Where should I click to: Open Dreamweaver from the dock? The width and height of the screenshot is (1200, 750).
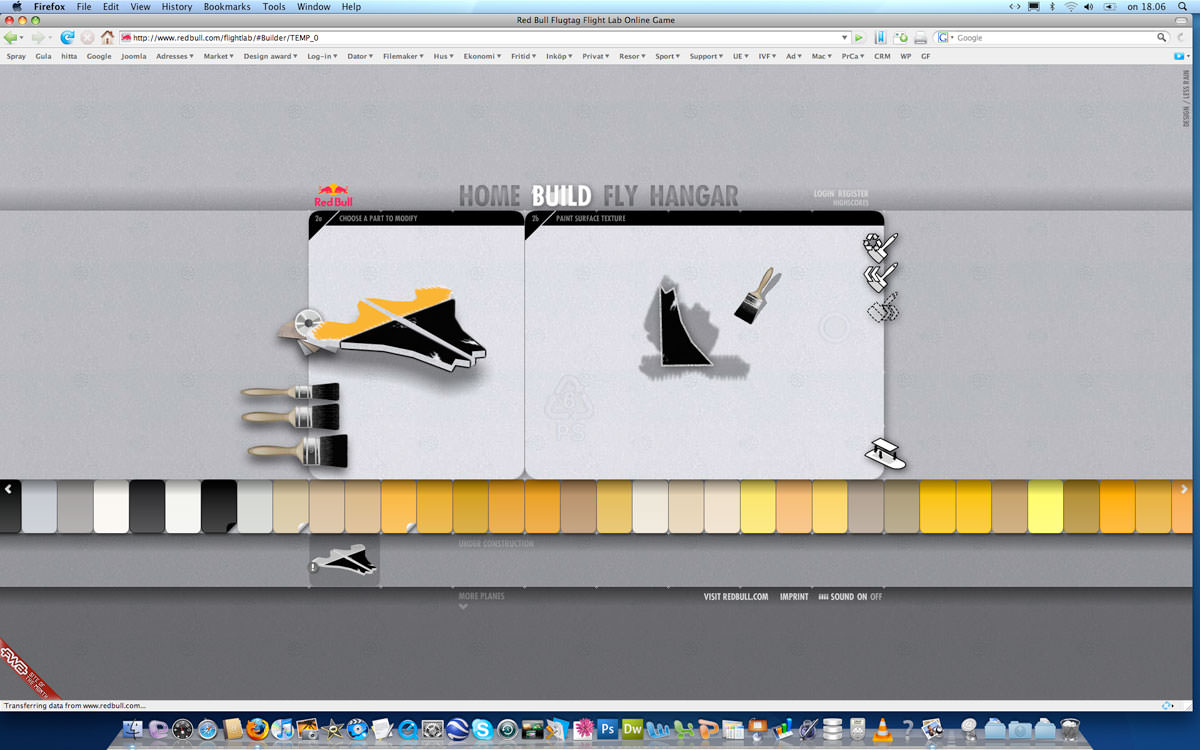[x=633, y=729]
